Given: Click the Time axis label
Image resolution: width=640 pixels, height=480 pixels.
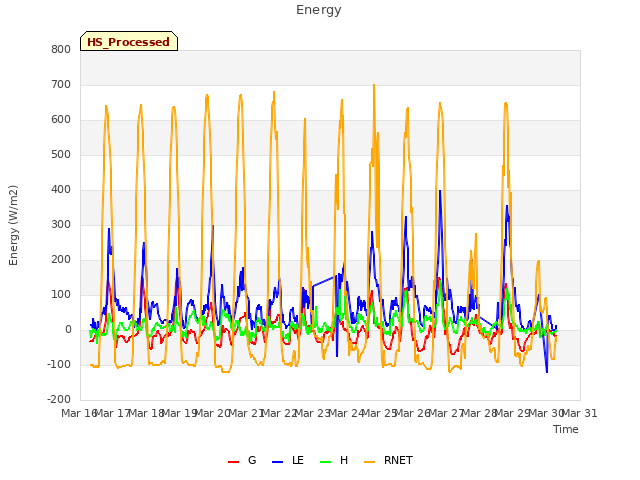Looking at the screenshot, I should (x=566, y=429).
